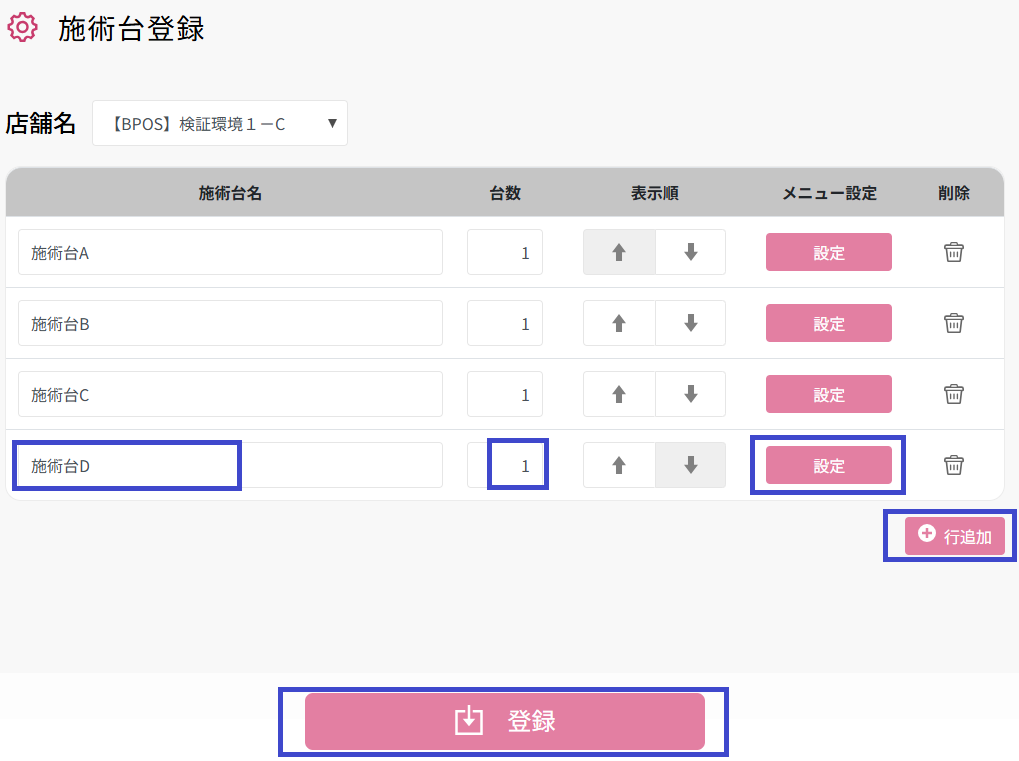Move 施術台B up with up arrow
The image size is (1019, 761).
[619, 323]
